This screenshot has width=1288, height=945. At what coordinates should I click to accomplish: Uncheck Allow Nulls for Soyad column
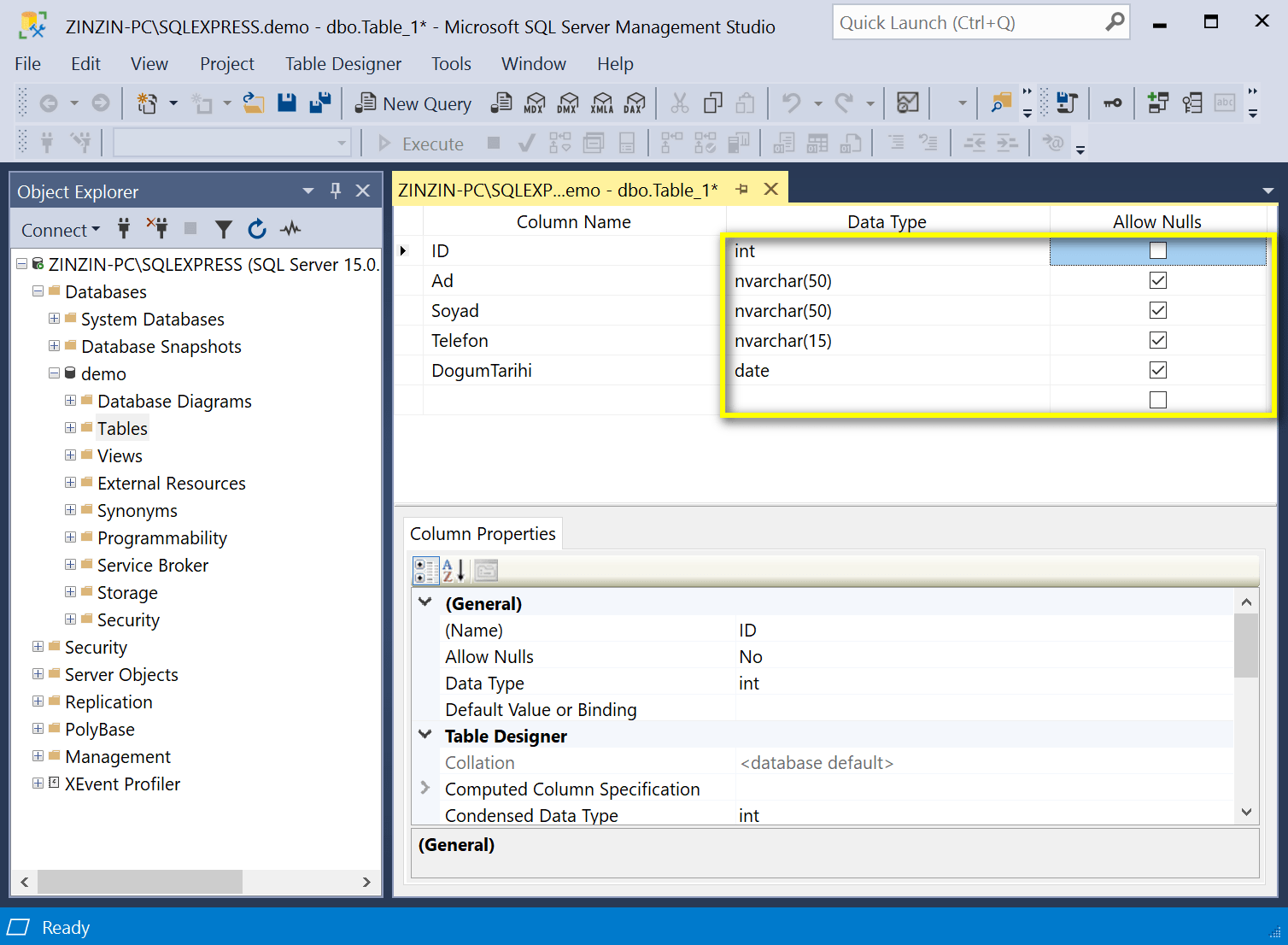pos(1158,310)
